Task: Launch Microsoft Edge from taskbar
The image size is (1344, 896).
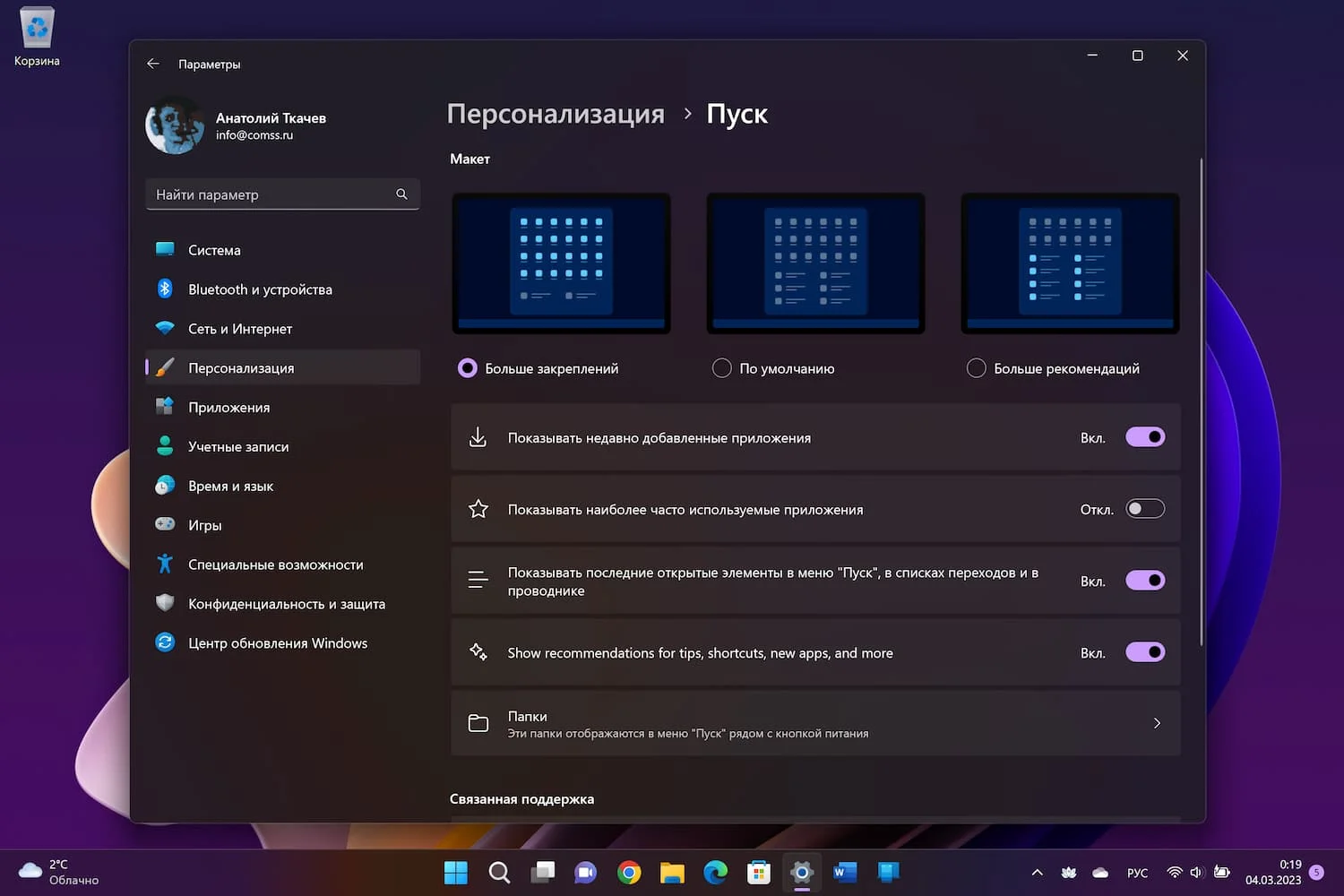Action: tap(715, 872)
